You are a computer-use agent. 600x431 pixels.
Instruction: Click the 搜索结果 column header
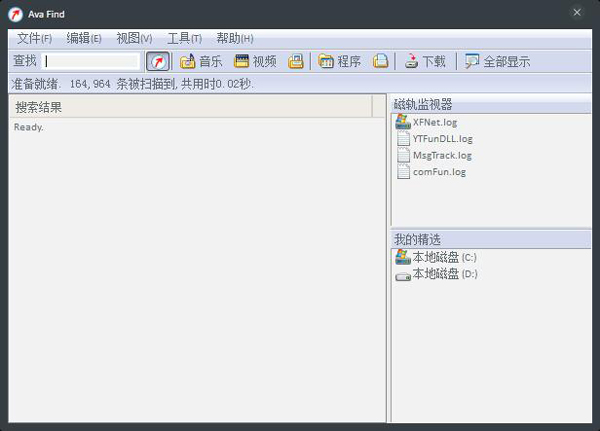191,107
